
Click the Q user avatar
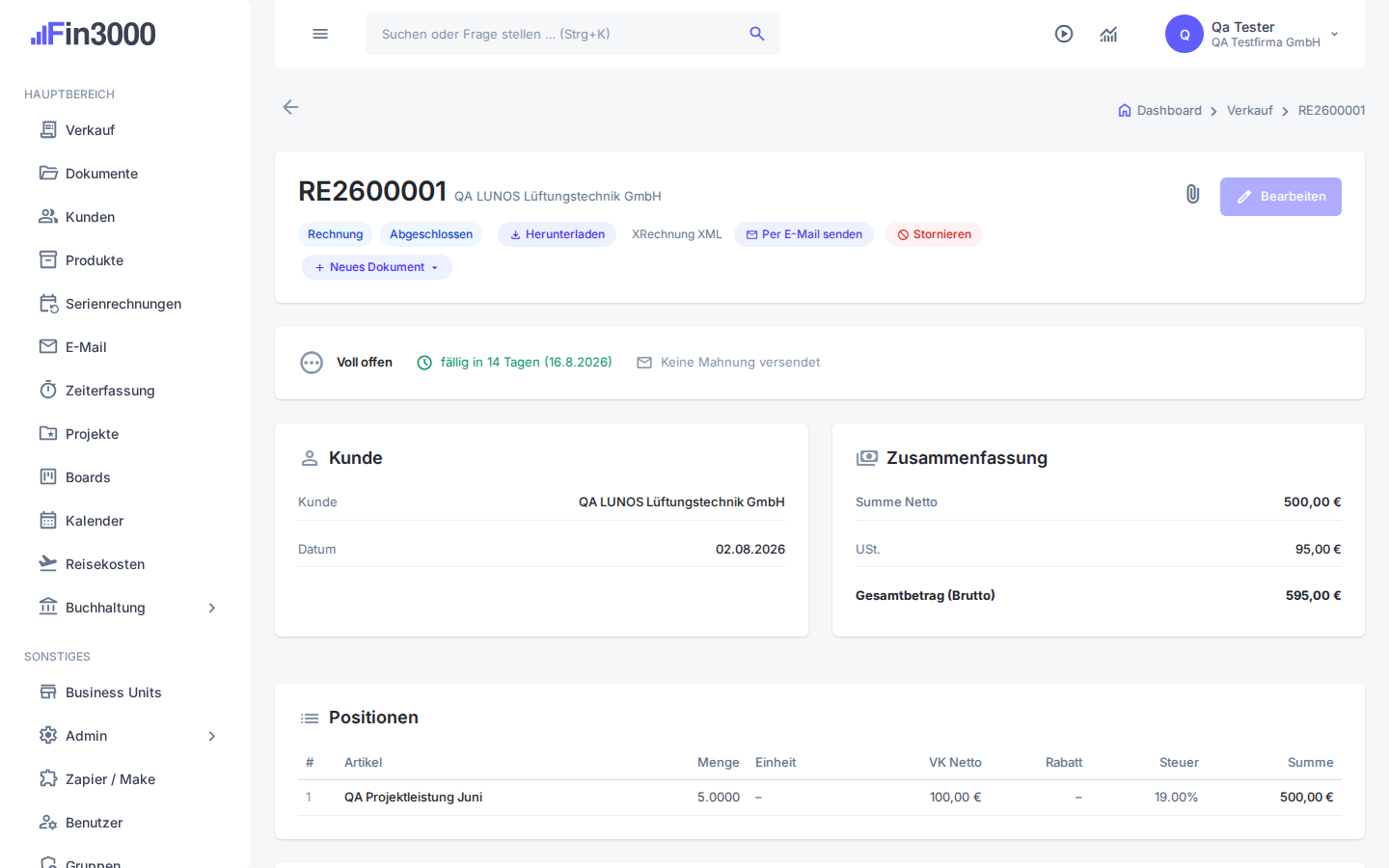pyautogui.click(x=1185, y=34)
